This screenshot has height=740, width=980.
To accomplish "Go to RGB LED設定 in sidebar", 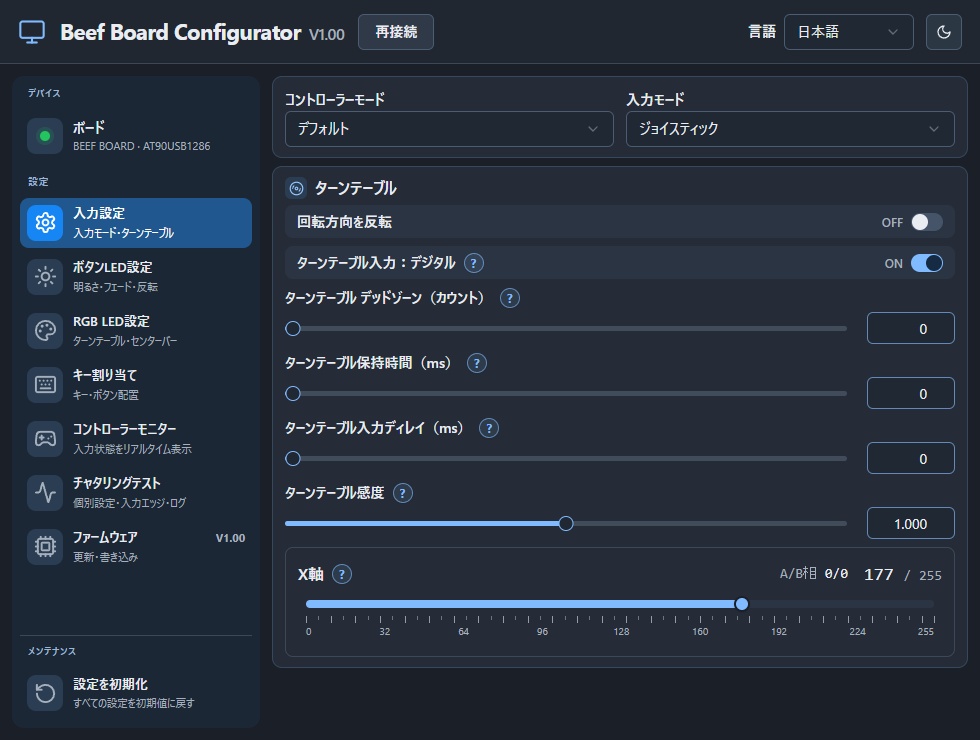I will click(x=136, y=331).
